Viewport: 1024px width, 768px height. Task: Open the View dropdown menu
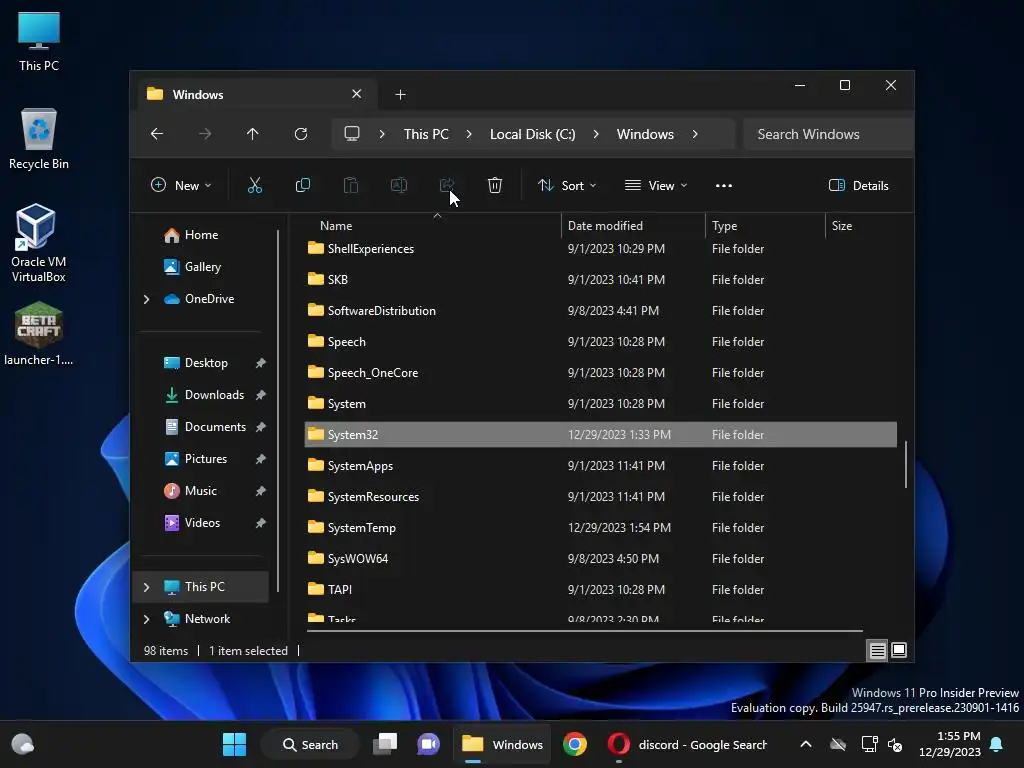[x=656, y=185]
